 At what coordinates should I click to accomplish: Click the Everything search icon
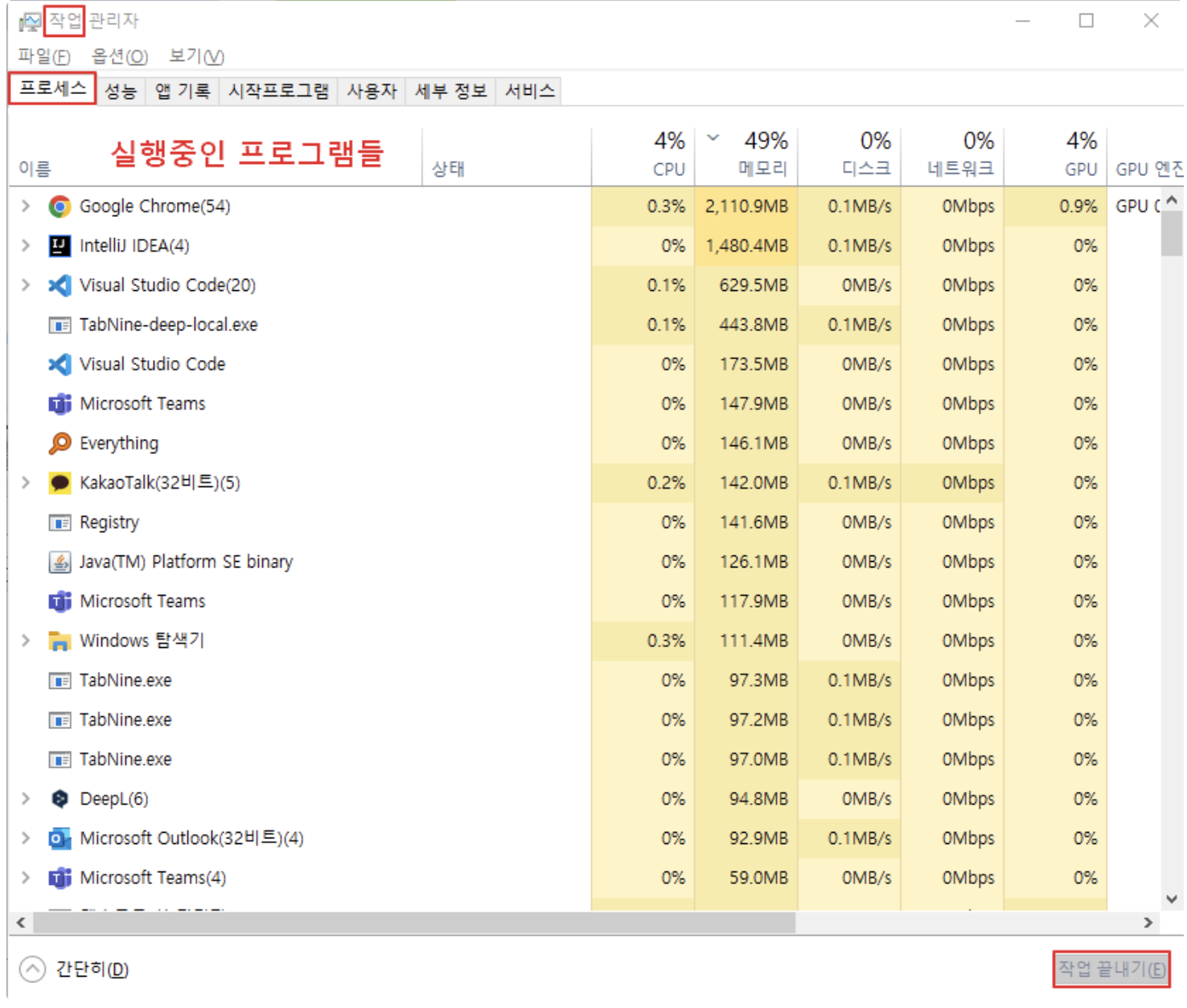pyautogui.click(x=60, y=443)
